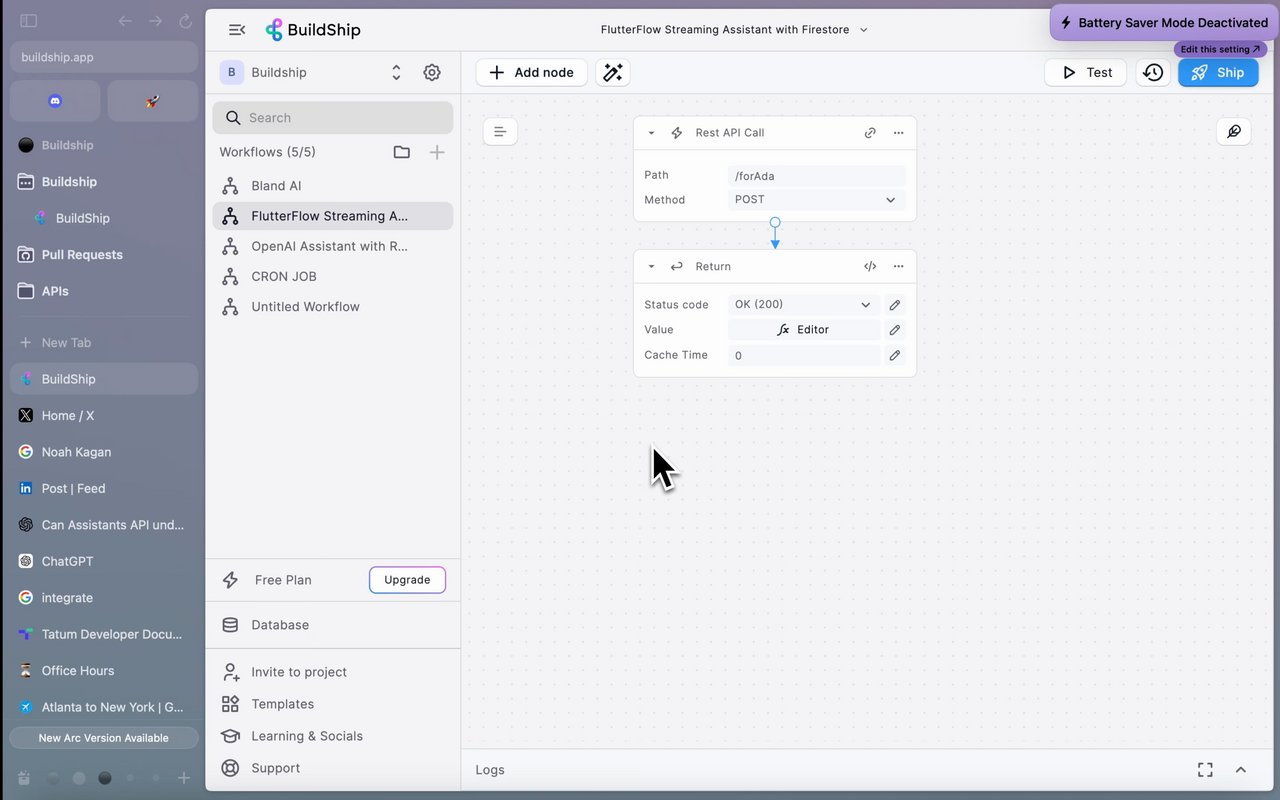Go back in Arc browser
This screenshot has height=800, width=1280.
pos(125,21)
